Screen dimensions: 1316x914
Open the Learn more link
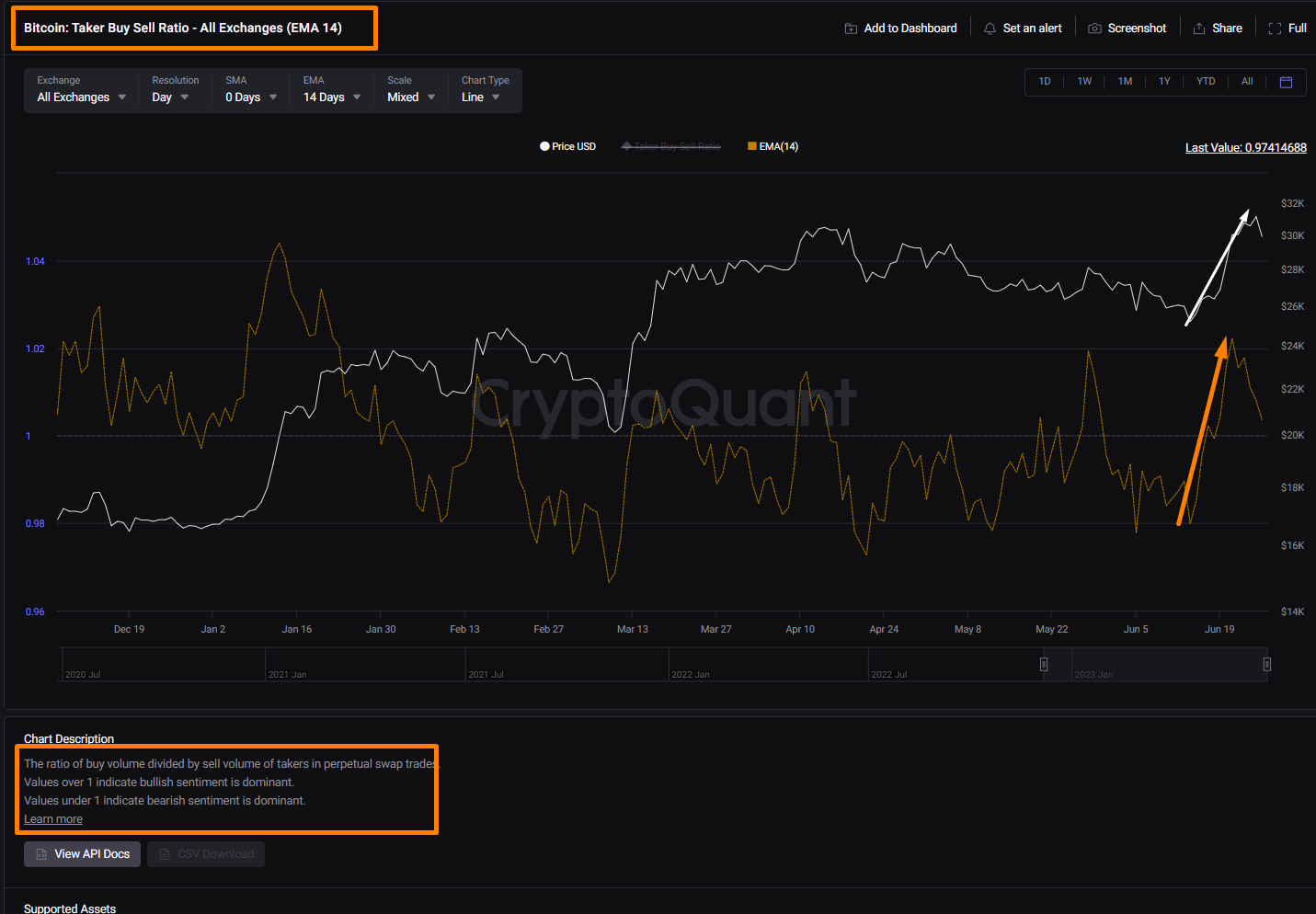tap(53, 819)
